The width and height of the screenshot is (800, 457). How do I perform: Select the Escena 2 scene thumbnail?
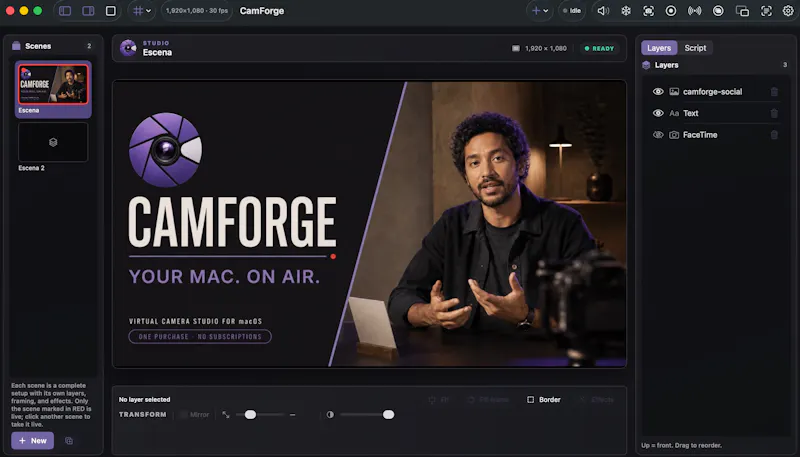[53, 142]
